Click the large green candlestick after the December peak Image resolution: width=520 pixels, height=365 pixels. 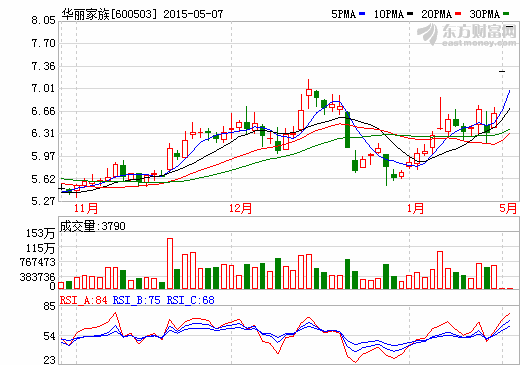pos(347,130)
